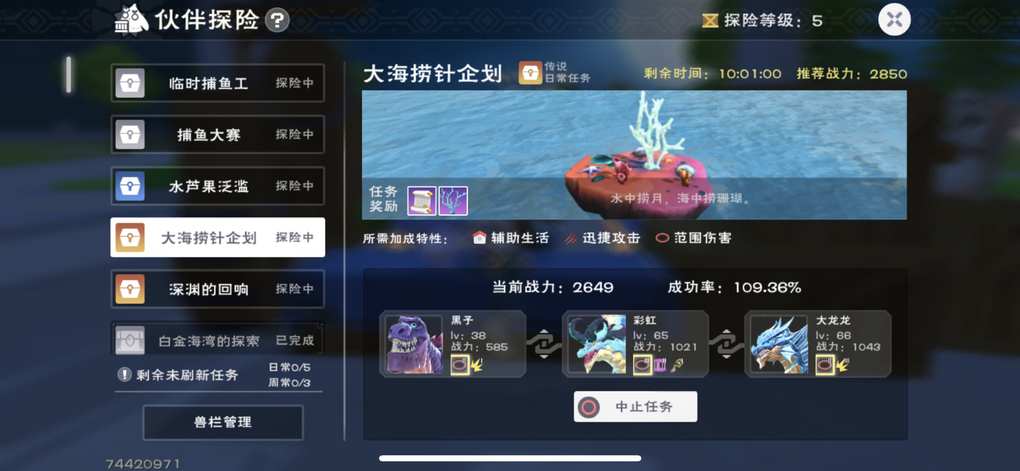The image size is (1020, 471).
Task: Tap the 迅捷攻击 trait icon
Action: click(x=571, y=238)
